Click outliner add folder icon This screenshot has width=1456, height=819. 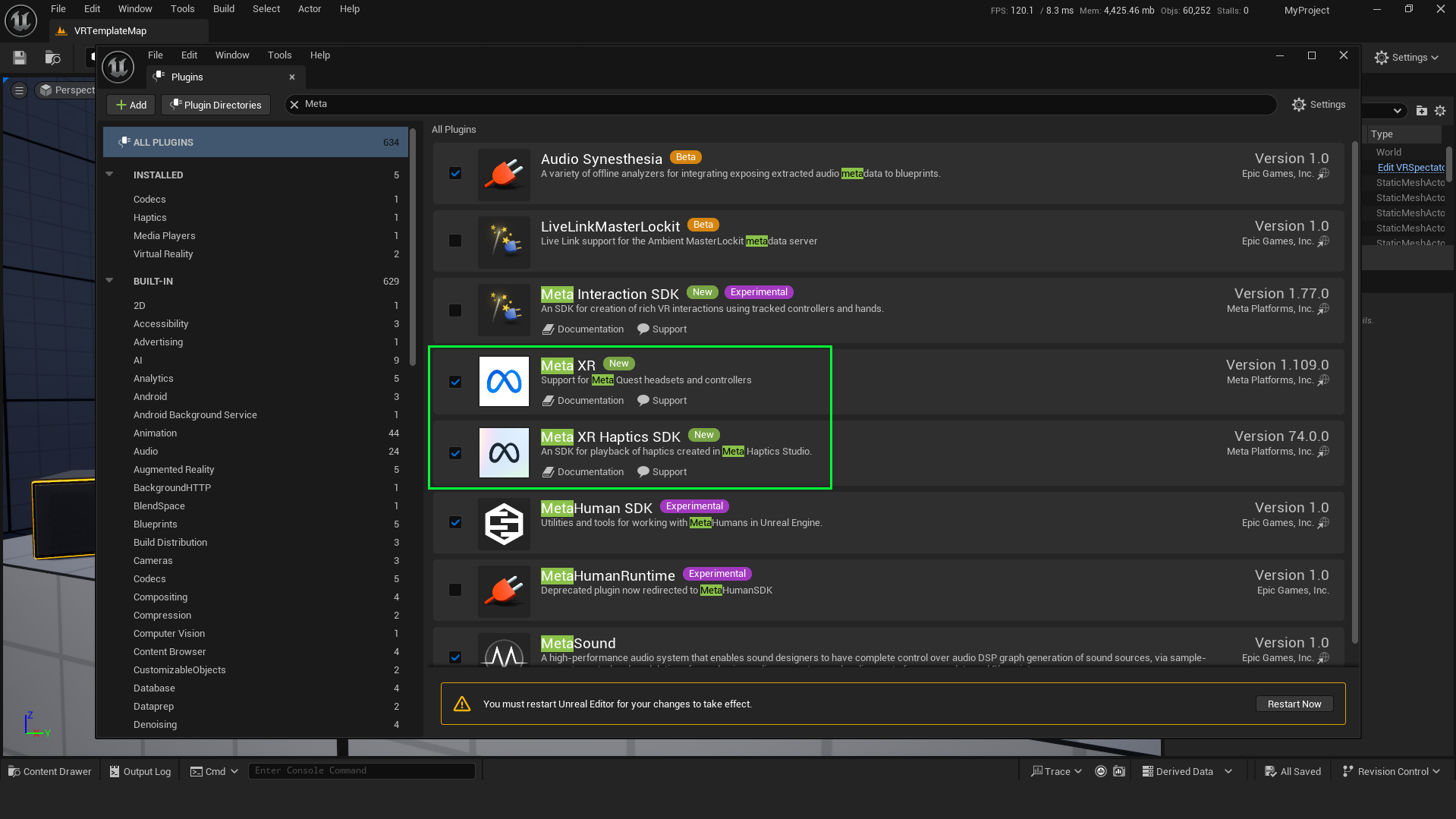(x=1421, y=111)
